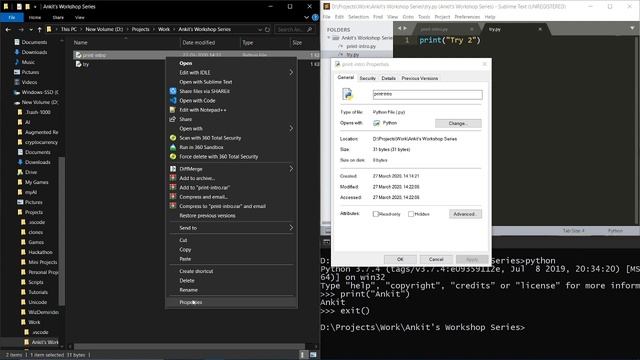Click Sublime next tab arrow

coord(405,29)
